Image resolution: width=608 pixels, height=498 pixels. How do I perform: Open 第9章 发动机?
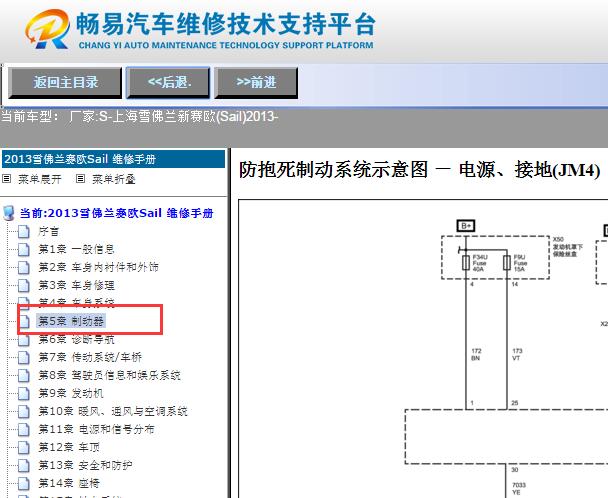pos(71,393)
